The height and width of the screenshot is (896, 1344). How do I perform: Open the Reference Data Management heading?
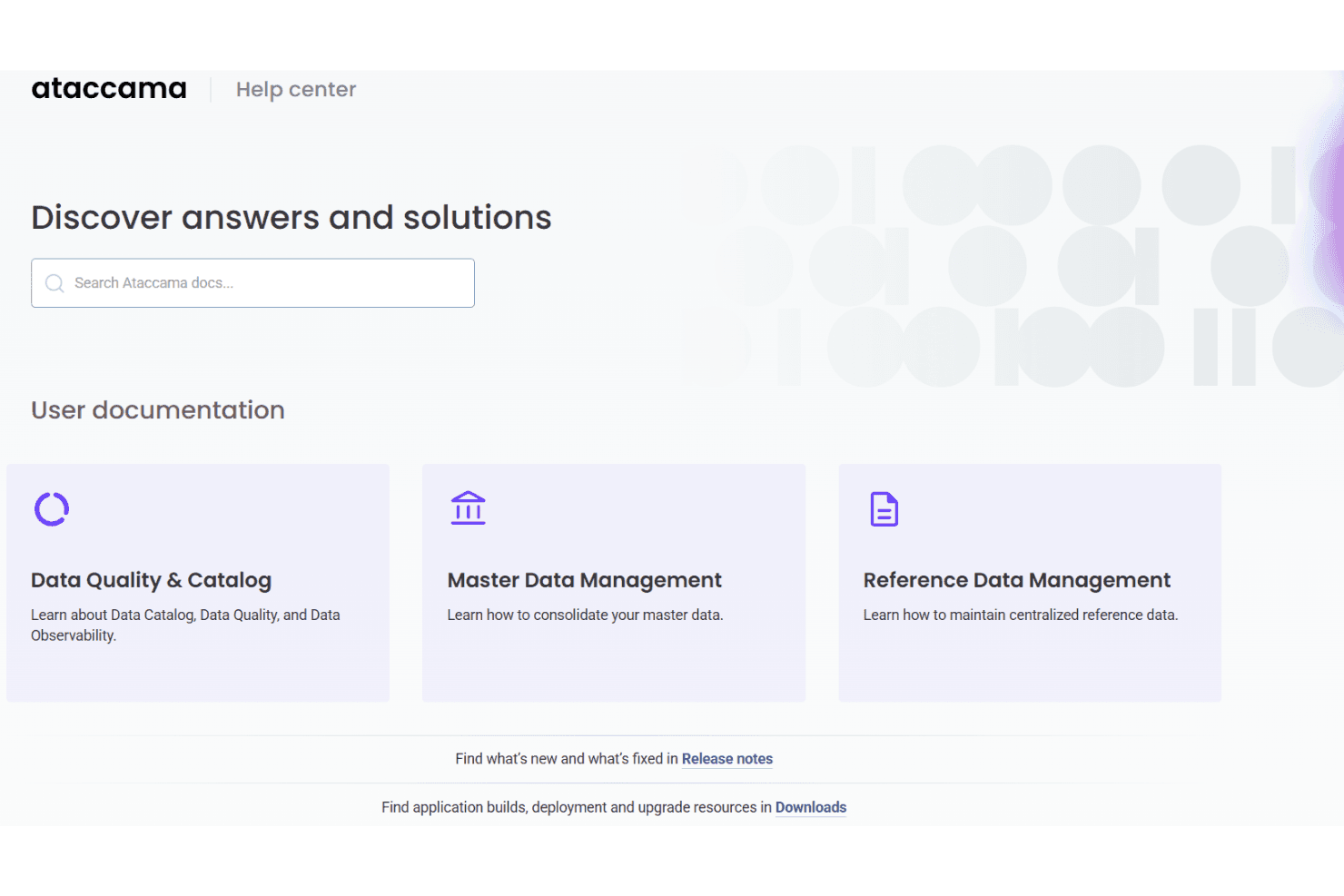(x=1016, y=580)
